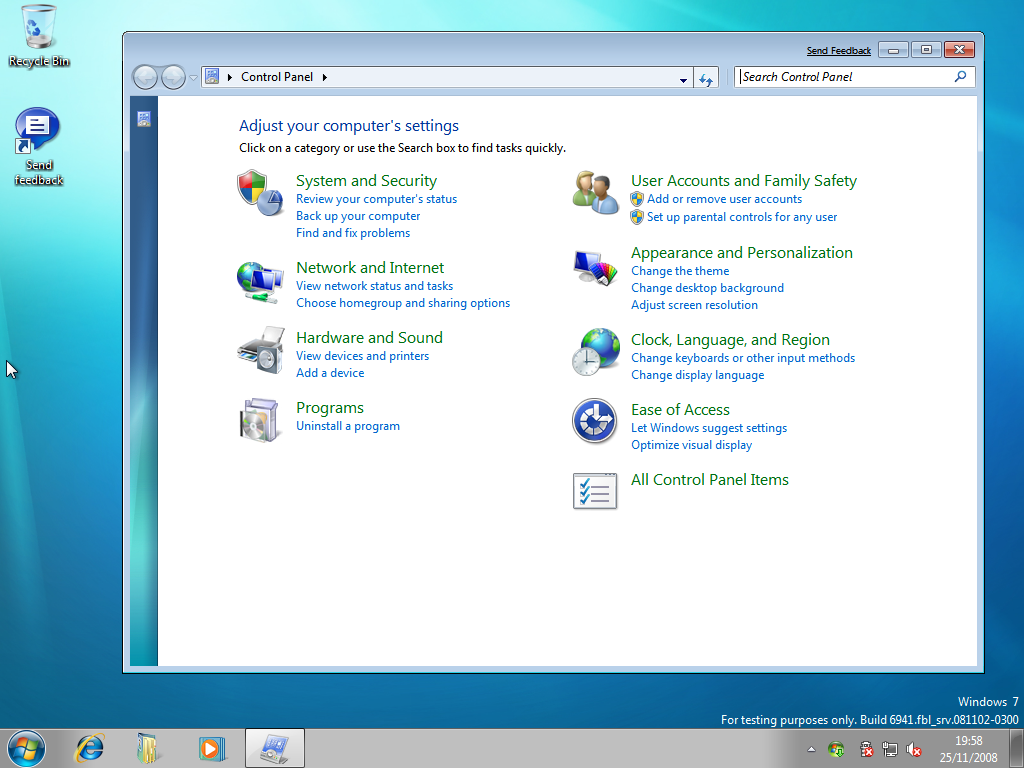Click the Send Feedback link in title bar
Image resolution: width=1024 pixels, height=768 pixels.
pyautogui.click(x=838, y=51)
